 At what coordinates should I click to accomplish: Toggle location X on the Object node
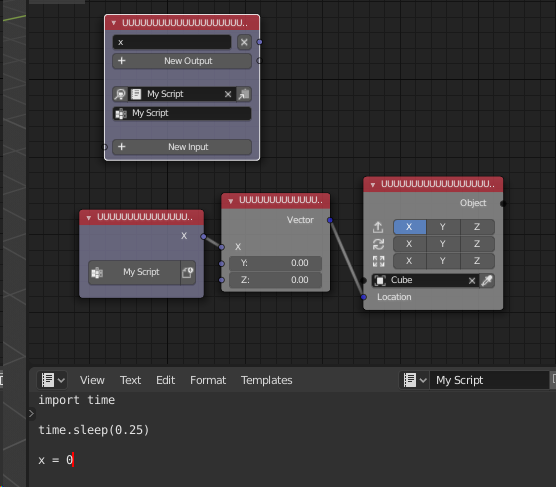[x=410, y=227]
